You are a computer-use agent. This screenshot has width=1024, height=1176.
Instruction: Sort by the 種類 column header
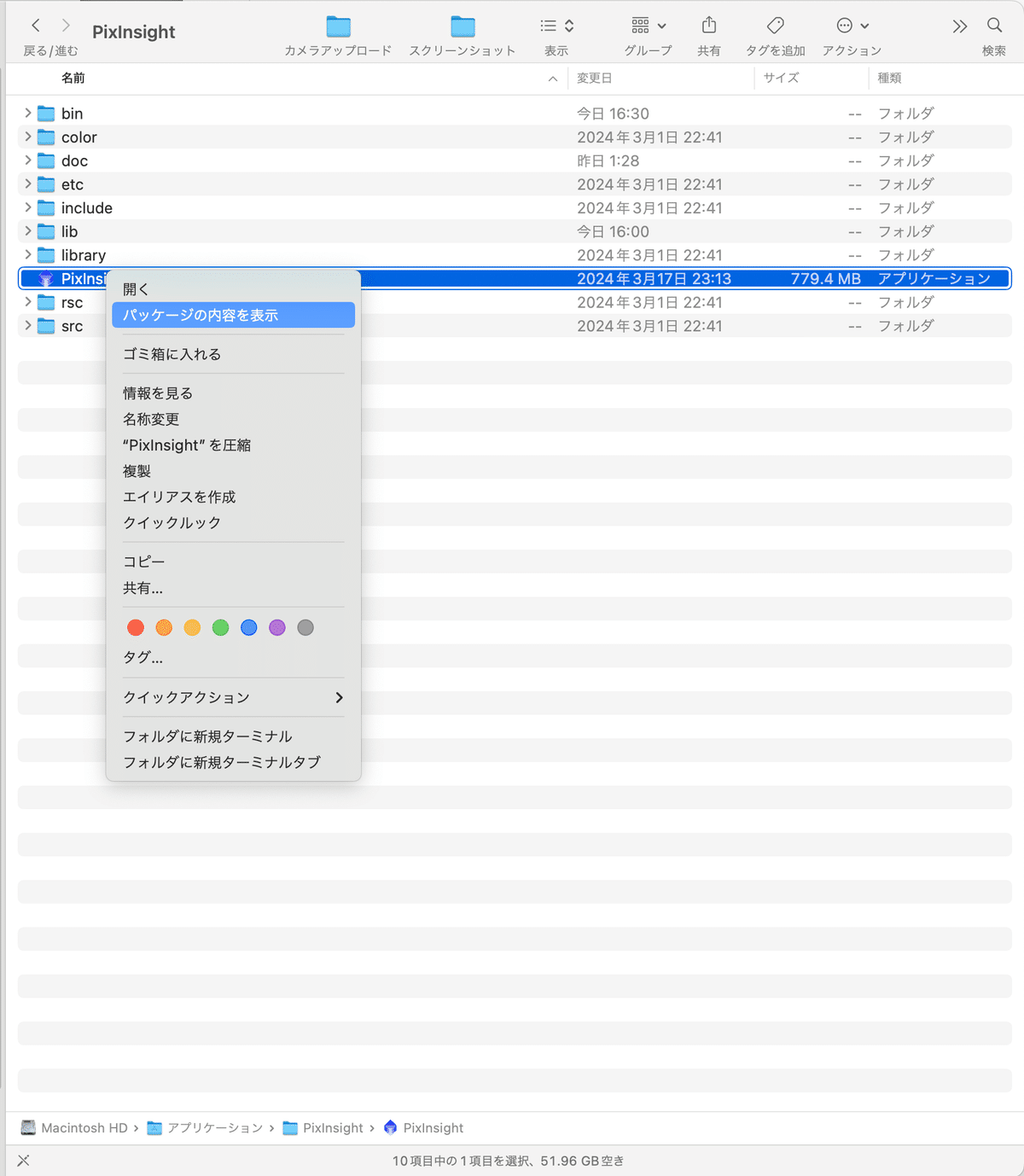point(889,78)
